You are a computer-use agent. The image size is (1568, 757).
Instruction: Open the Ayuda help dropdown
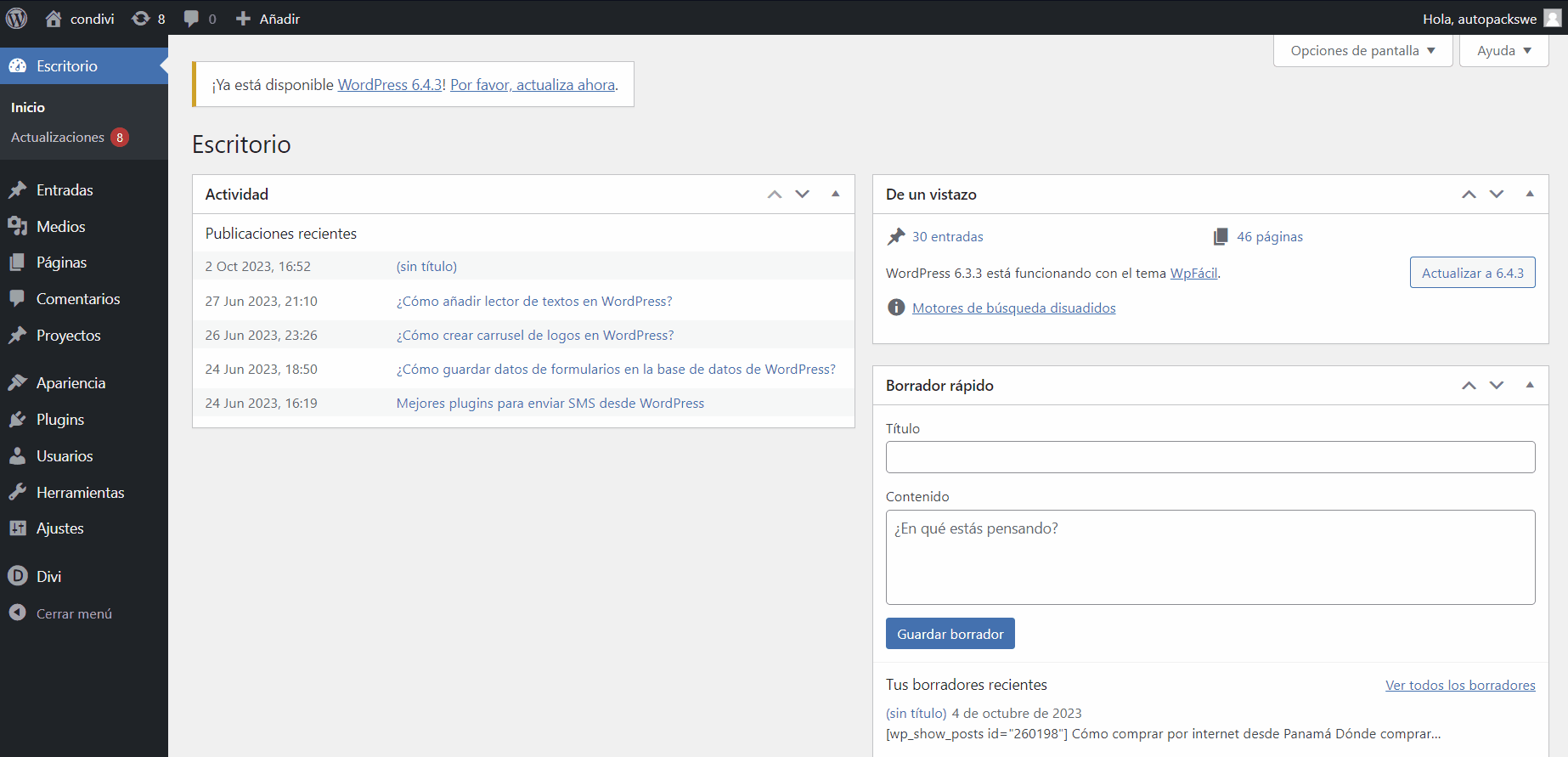coord(1503,51)
